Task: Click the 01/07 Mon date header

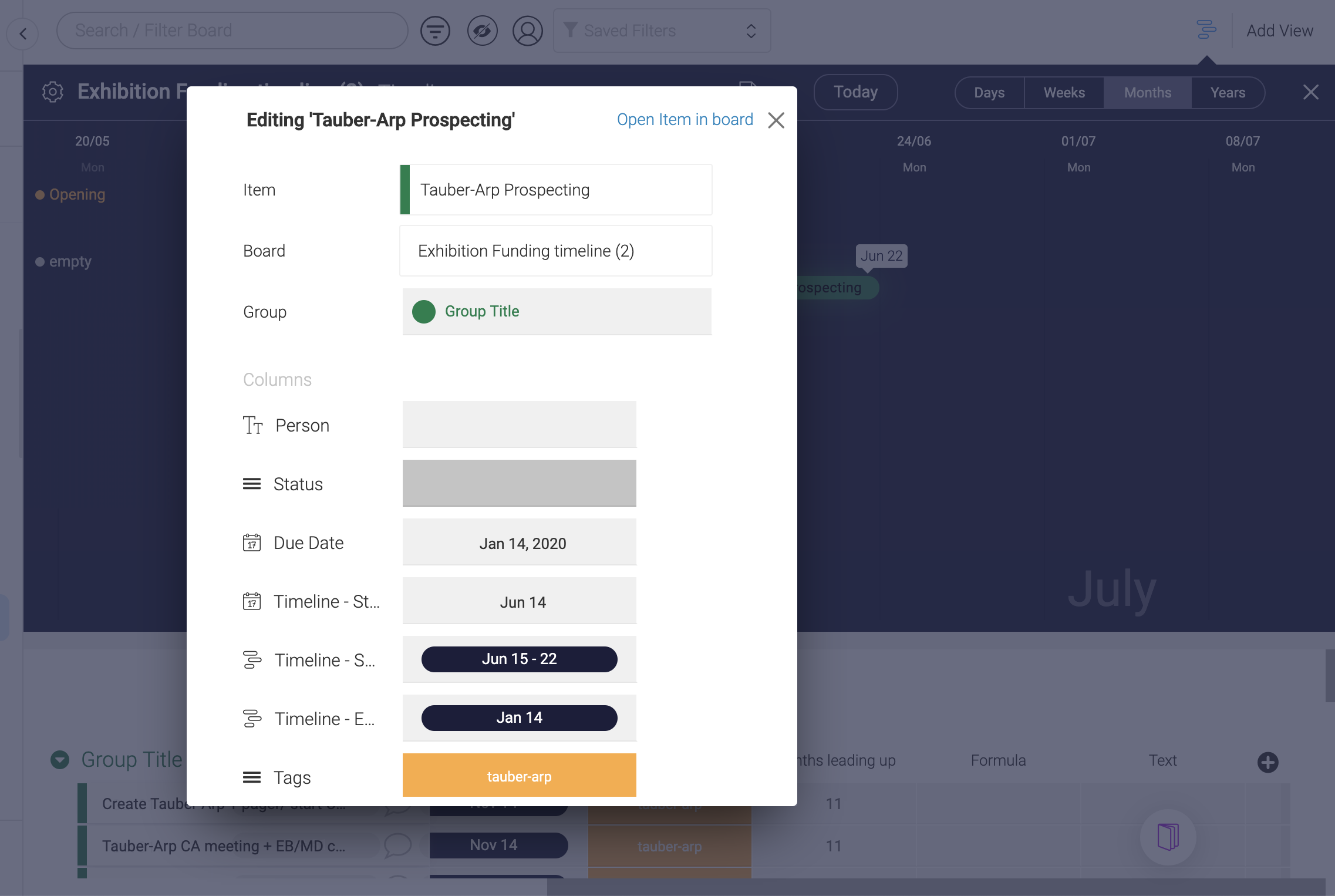Action: point(1078,154)
